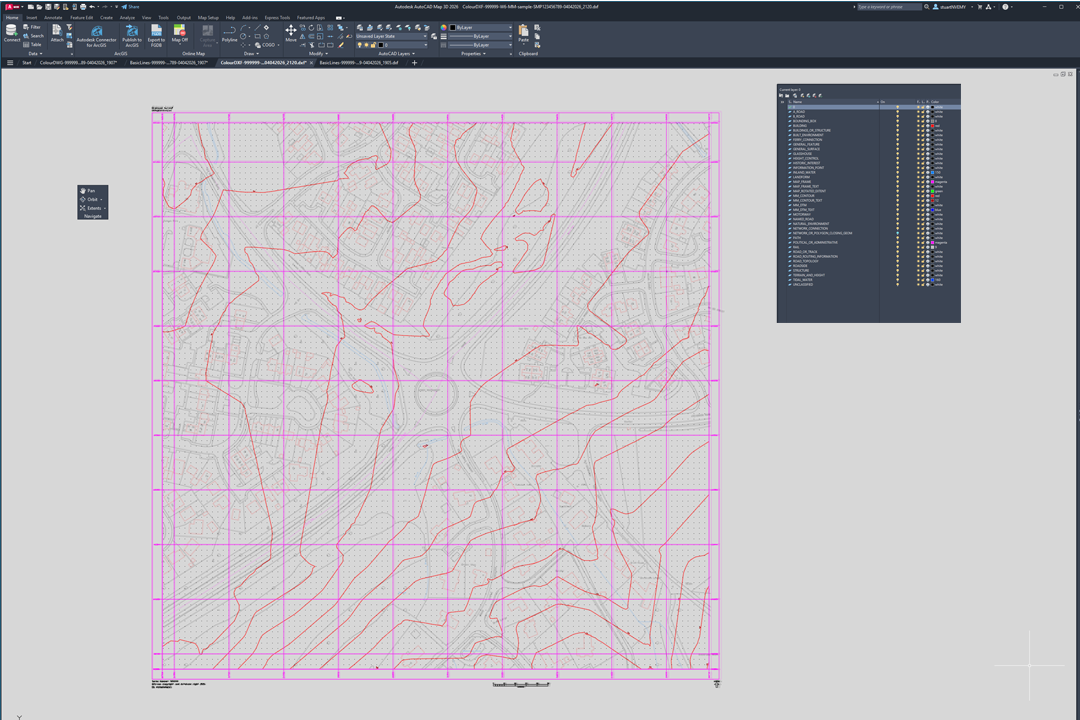This screenshot has height=720, width=1080.
Task: Click the Table button in Data panel
Action: (x=31, y=46)
